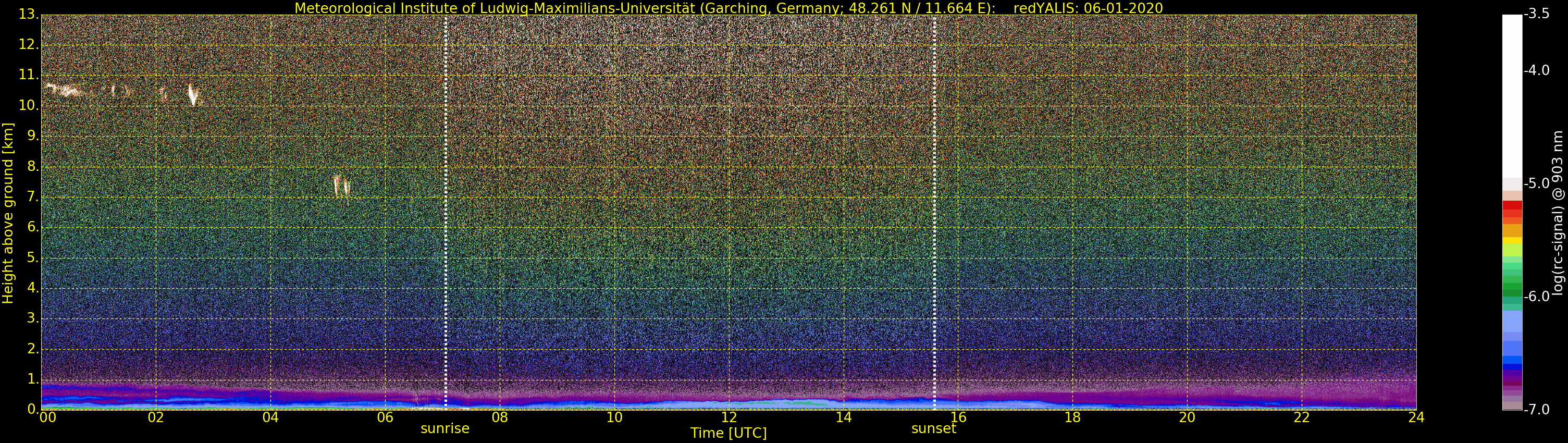The height and width of the screenshot is (443, 1568).
Task: Click the 'Time [UTC]' axis label
Action: (729, 433)
